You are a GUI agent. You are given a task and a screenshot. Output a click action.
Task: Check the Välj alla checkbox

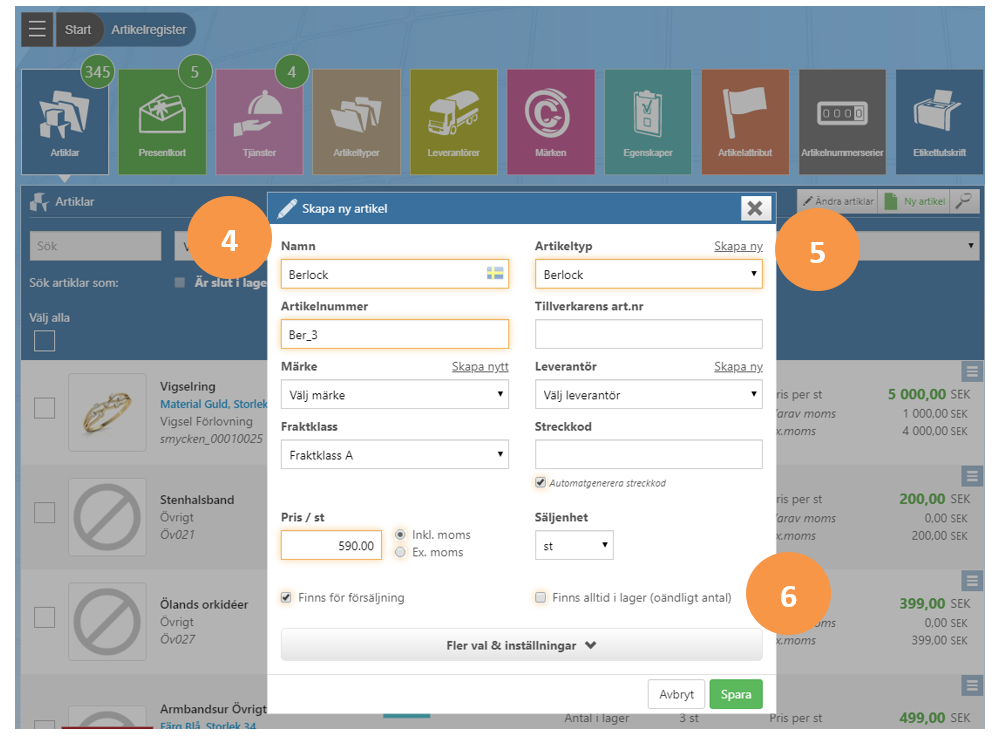coord(44,341)
